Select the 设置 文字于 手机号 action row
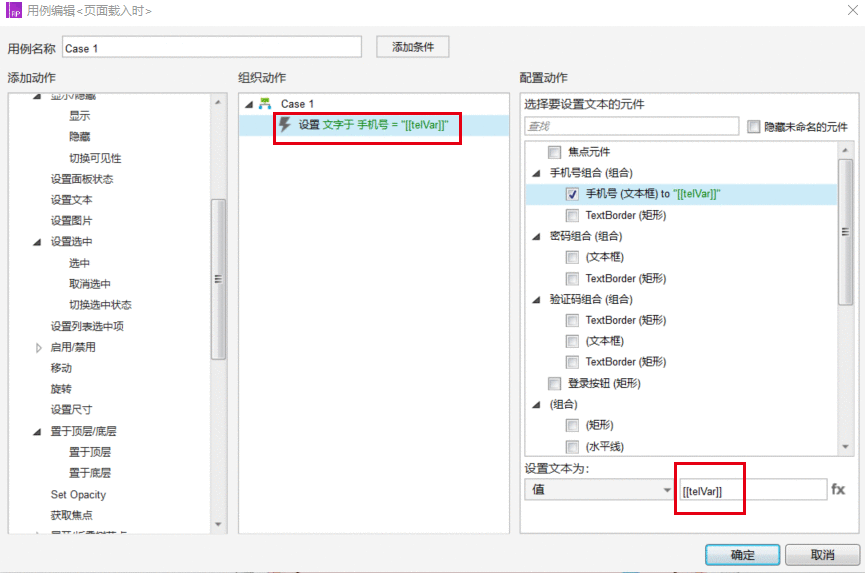 [374, 125]
